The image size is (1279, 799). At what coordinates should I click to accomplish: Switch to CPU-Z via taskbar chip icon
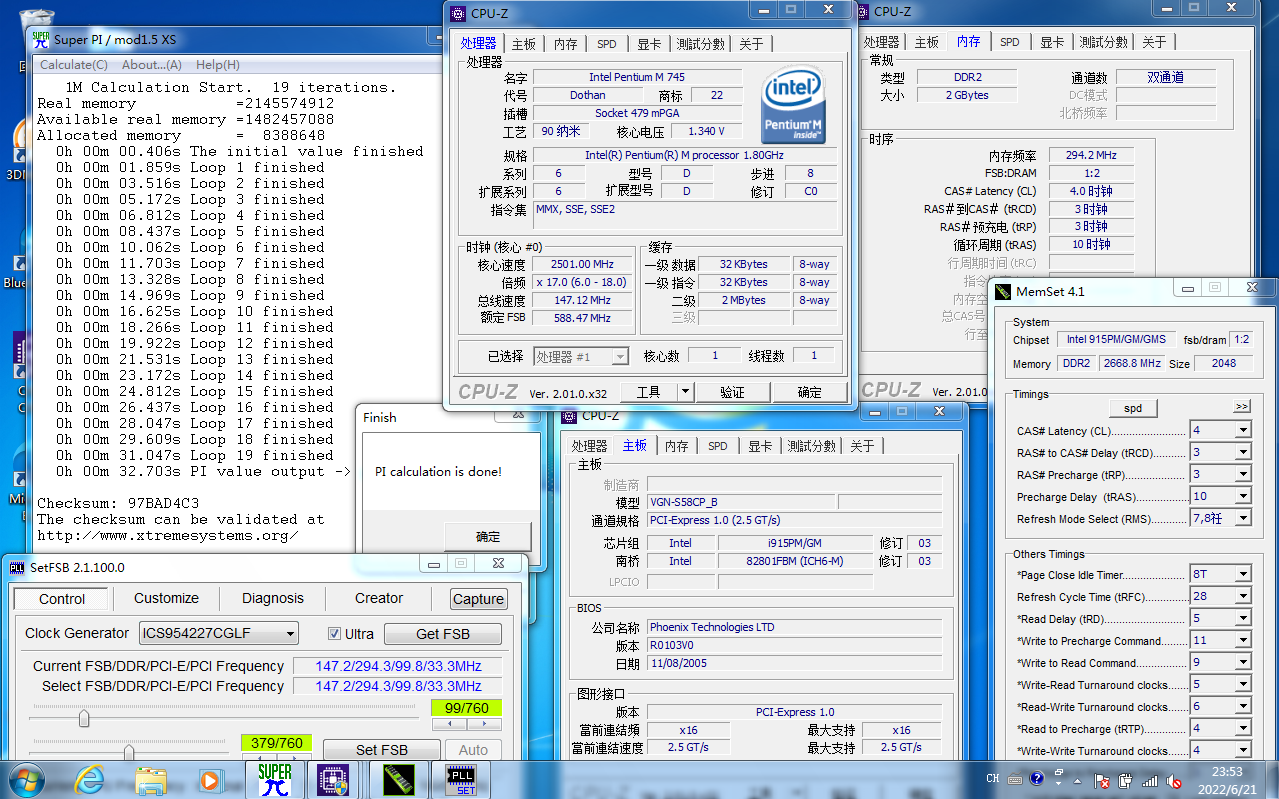[x=331, y=780]
